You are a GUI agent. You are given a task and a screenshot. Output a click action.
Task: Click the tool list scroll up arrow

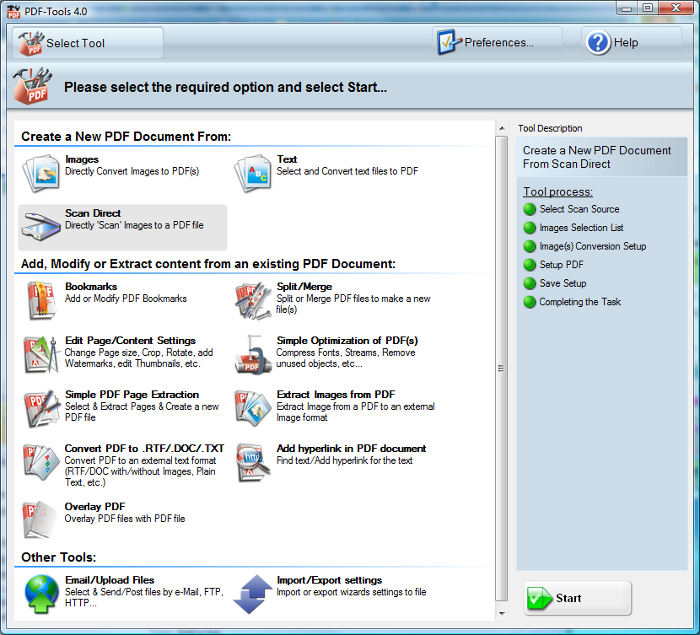[502, 129]
